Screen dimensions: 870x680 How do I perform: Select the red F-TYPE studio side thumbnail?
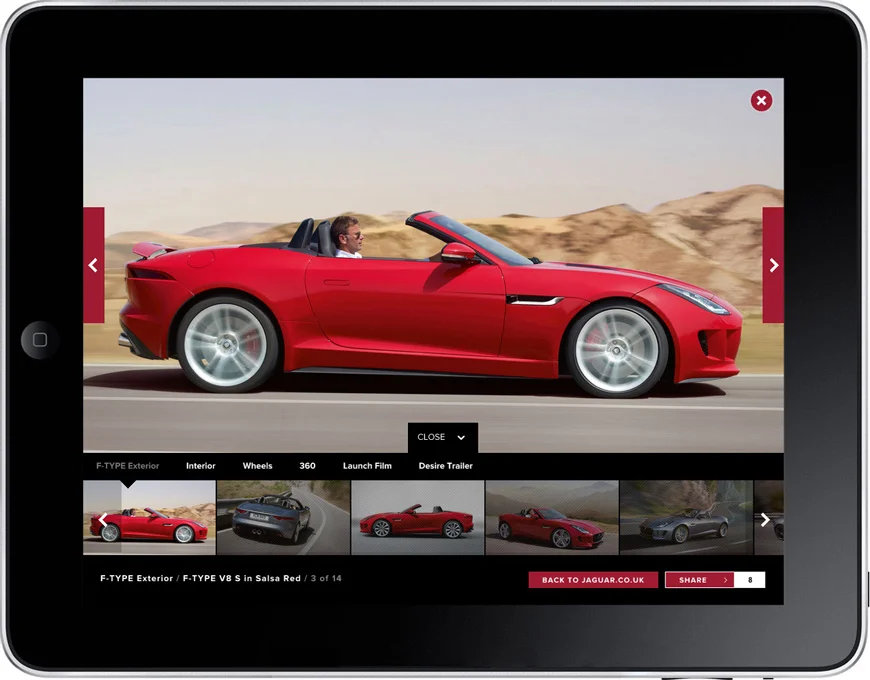pos(418,517)
